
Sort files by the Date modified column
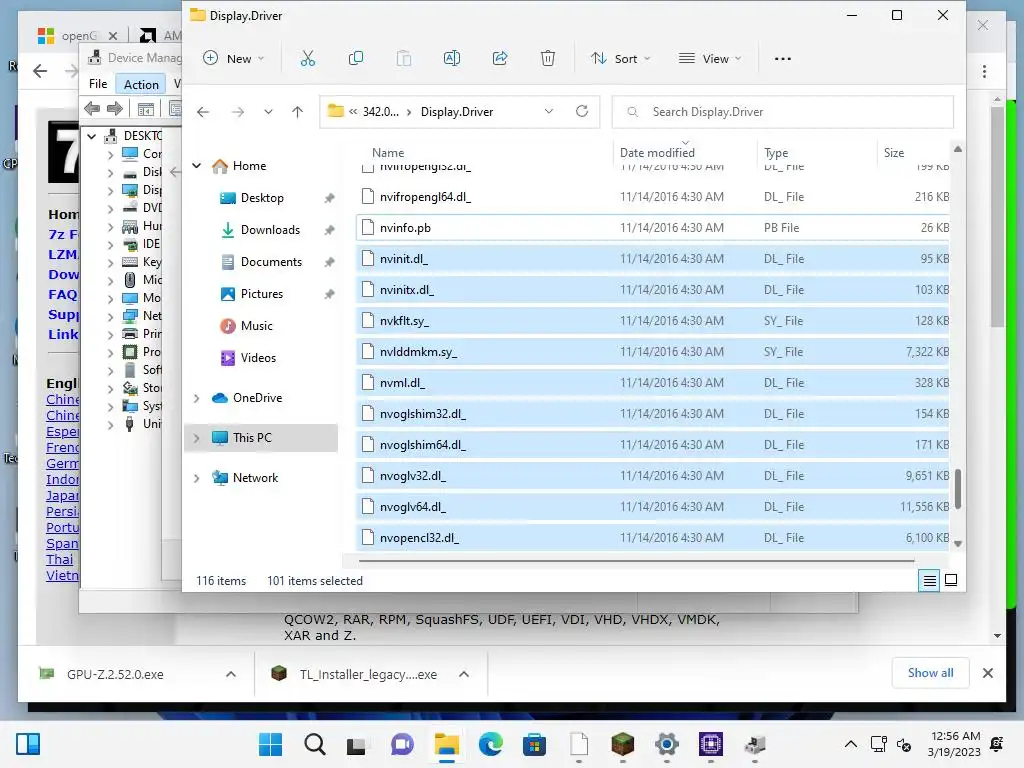coord(657,153)
